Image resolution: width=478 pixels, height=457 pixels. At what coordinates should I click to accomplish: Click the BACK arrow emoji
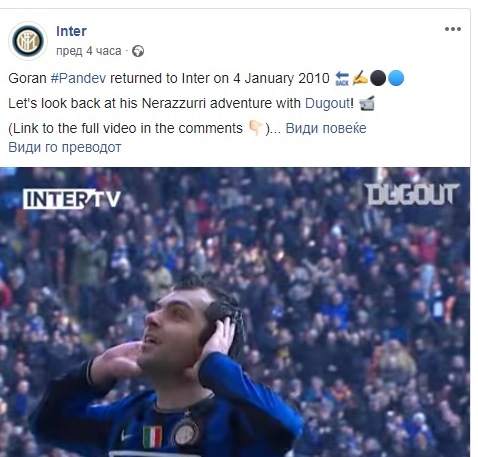point(342,79)
